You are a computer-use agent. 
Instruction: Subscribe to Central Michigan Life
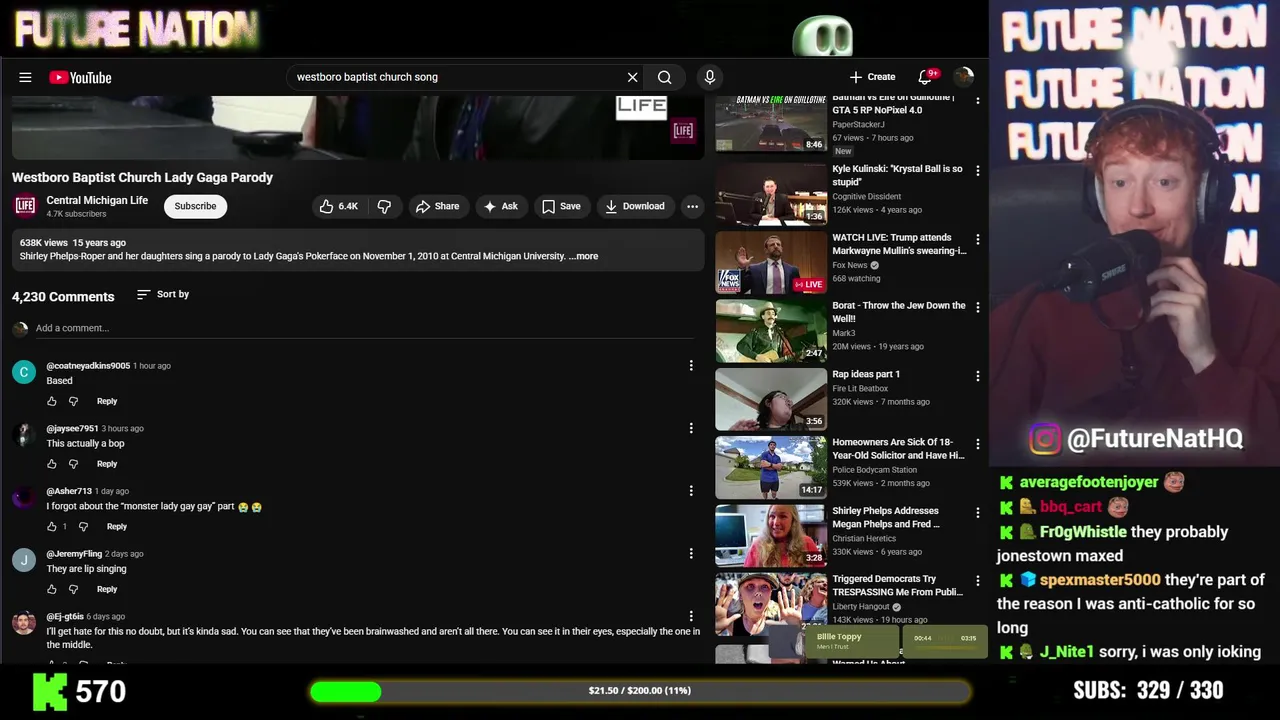(195, 206)
